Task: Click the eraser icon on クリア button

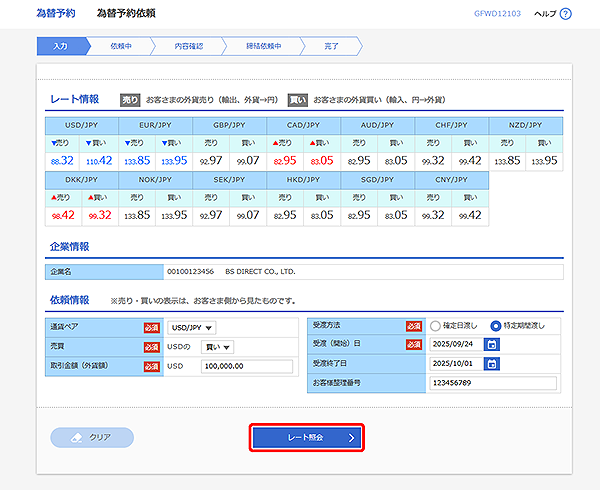Action: point(77,438)
